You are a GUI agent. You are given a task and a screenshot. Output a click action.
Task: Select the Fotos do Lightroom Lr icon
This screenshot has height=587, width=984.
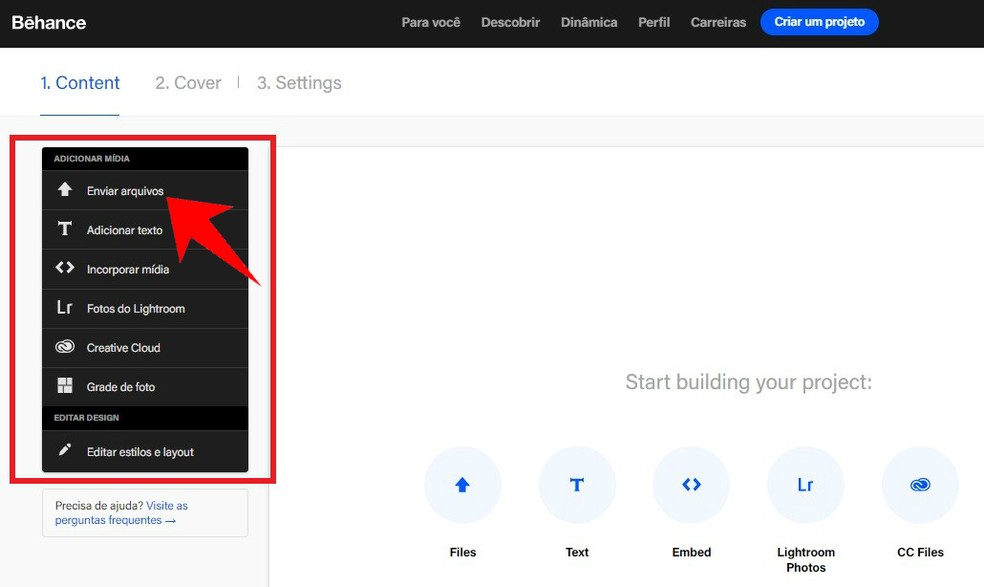63,308
